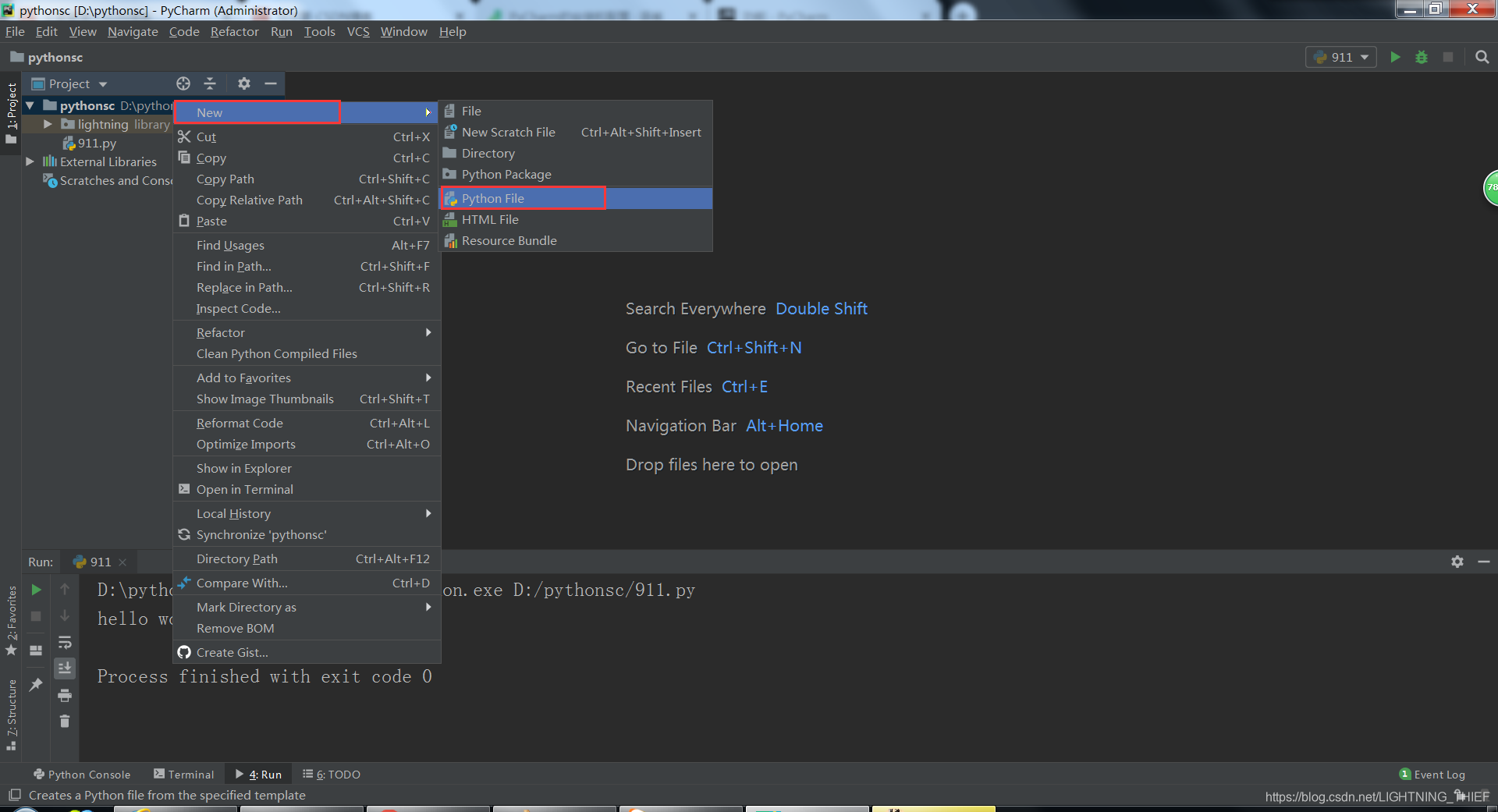
Task: Select Scratches and Consoles tree item
Action: pos(109,180)
